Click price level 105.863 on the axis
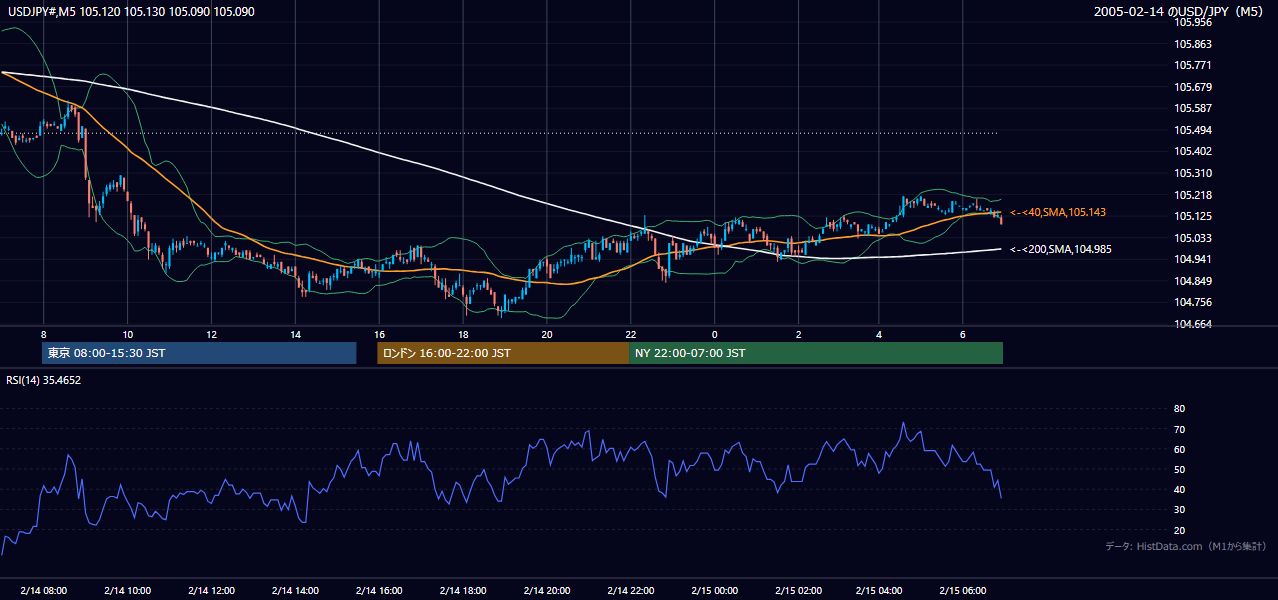 [x=1192, y=44]
